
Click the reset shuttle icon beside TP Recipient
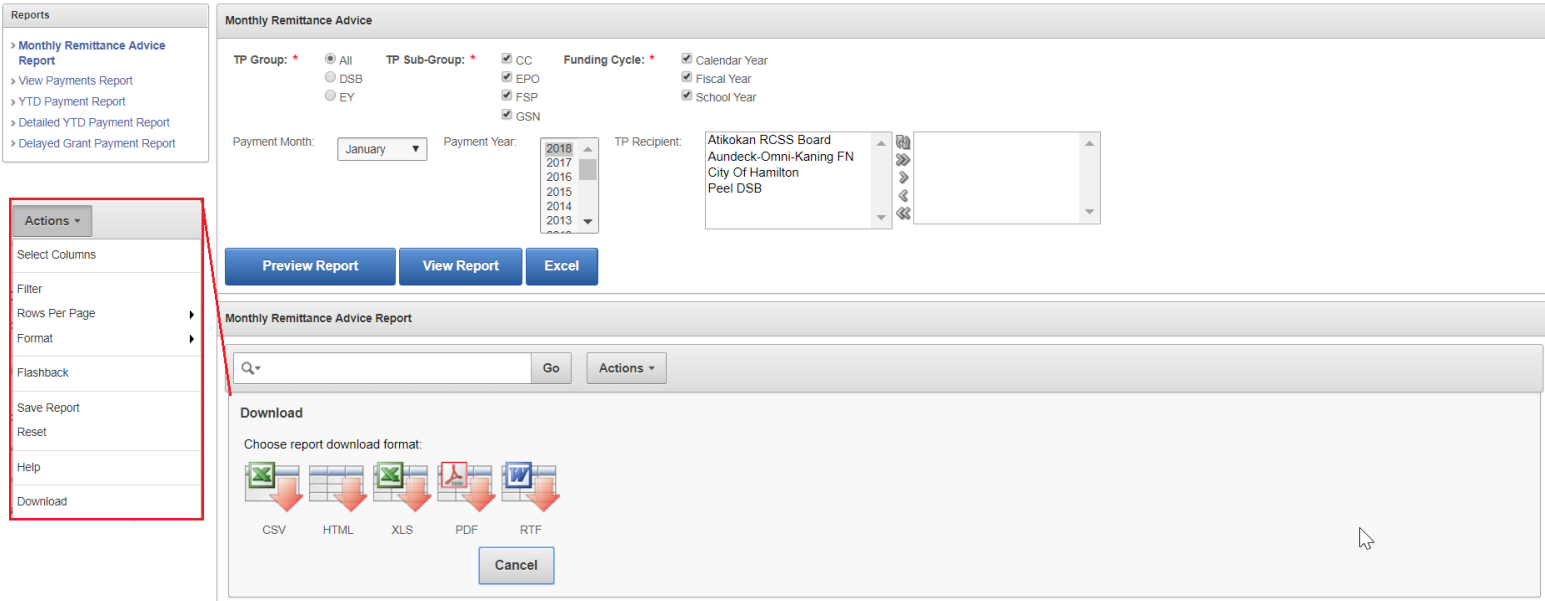pos(903,142)
